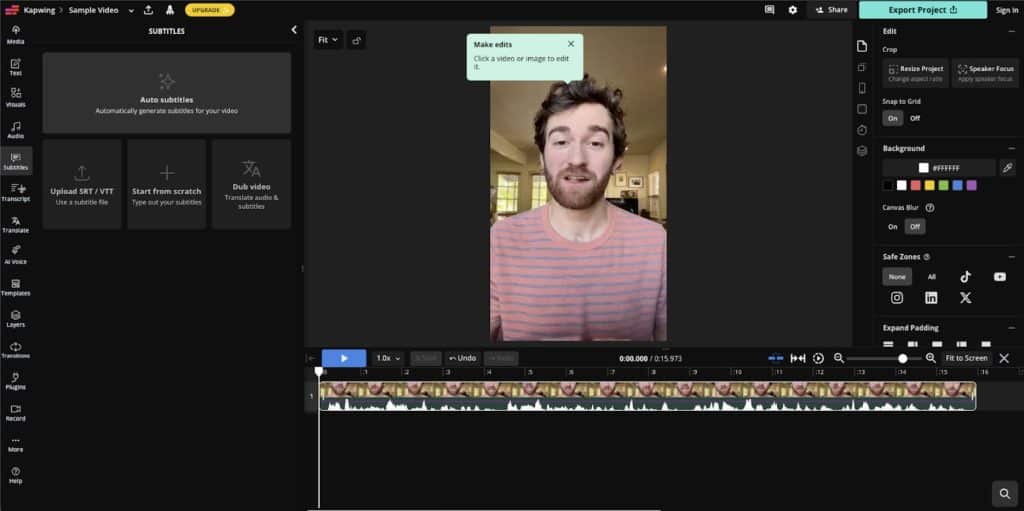Click the blue Play button

[344, 358]
